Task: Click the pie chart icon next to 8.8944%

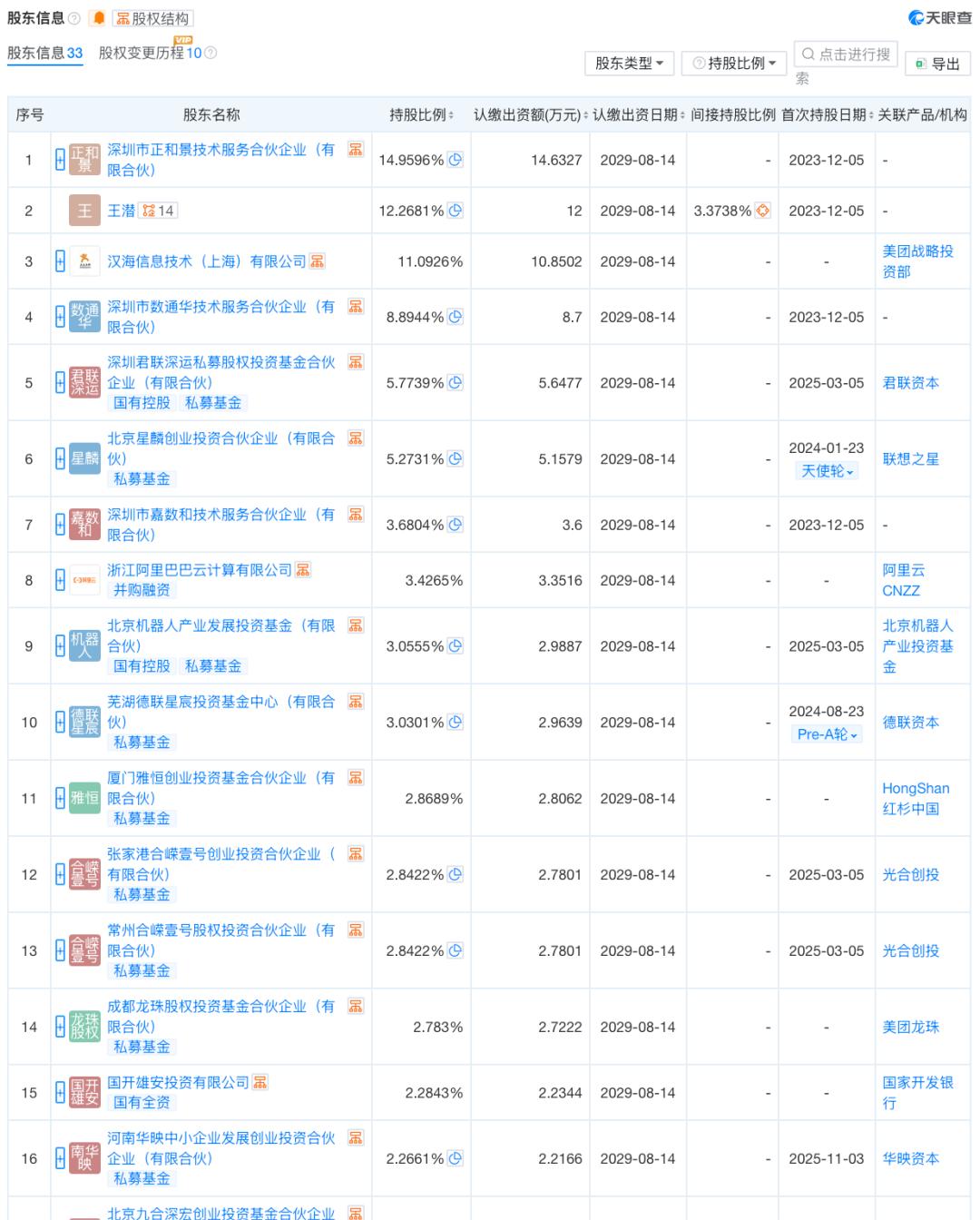Action: click(456, 317)
